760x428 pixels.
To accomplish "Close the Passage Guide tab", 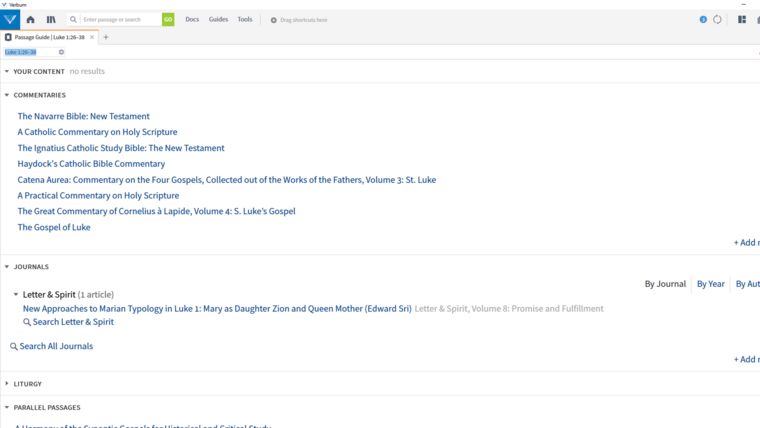I will pos(92,37).
